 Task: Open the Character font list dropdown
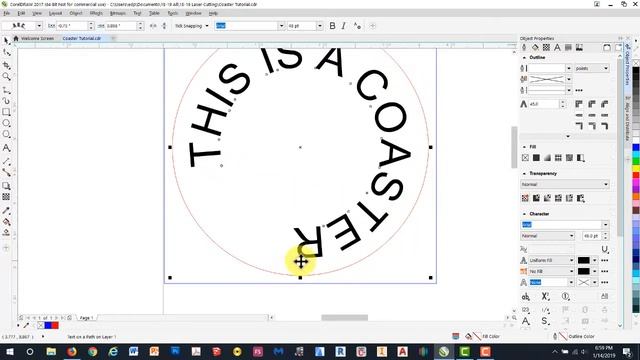click(x=605, y=225)
